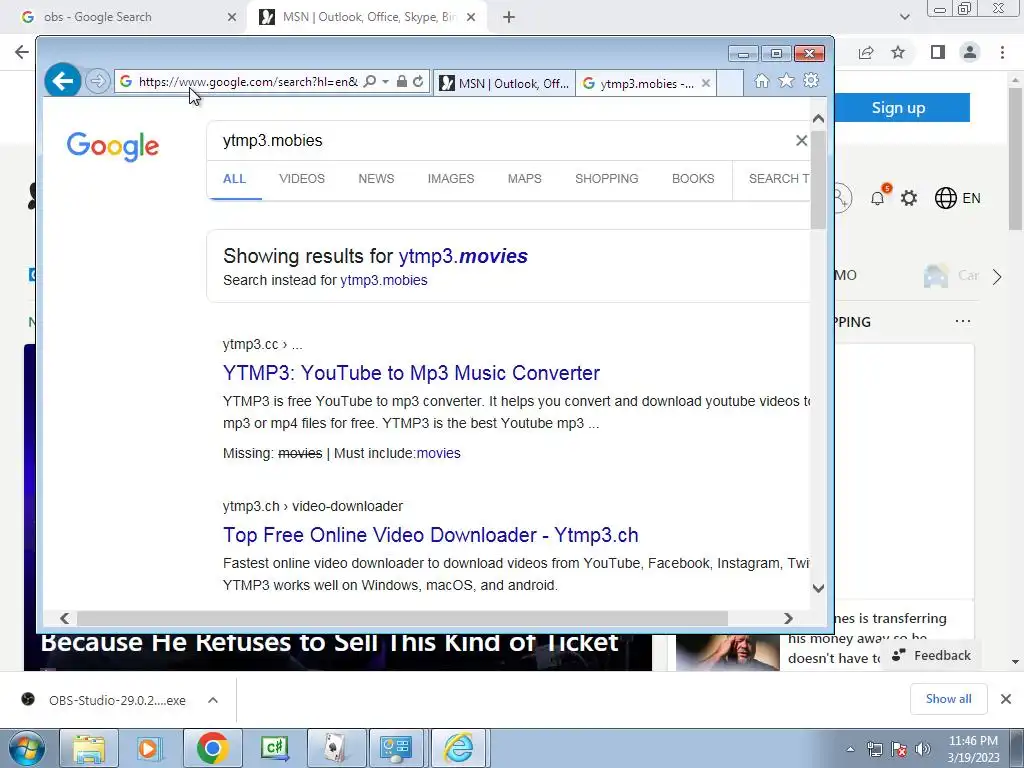Open MSN notifications bell icon
The image size is (1024, 768).
pos(878,198)
